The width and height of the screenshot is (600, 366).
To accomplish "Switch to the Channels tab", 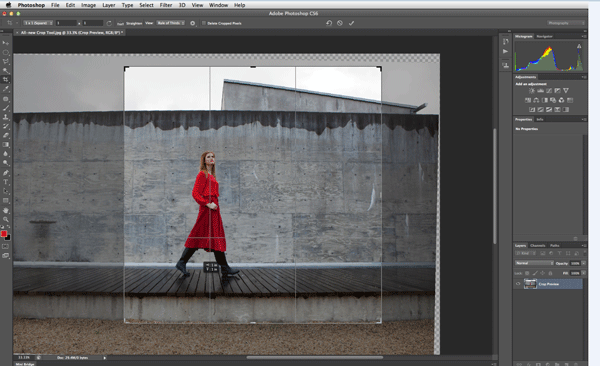I will point(538,245).
